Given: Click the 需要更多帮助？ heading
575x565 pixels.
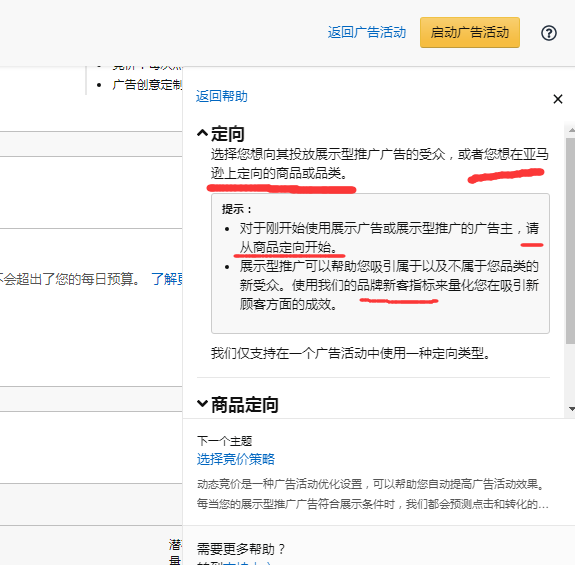Looking at the screenshot, I should click(x=241, y=549).
